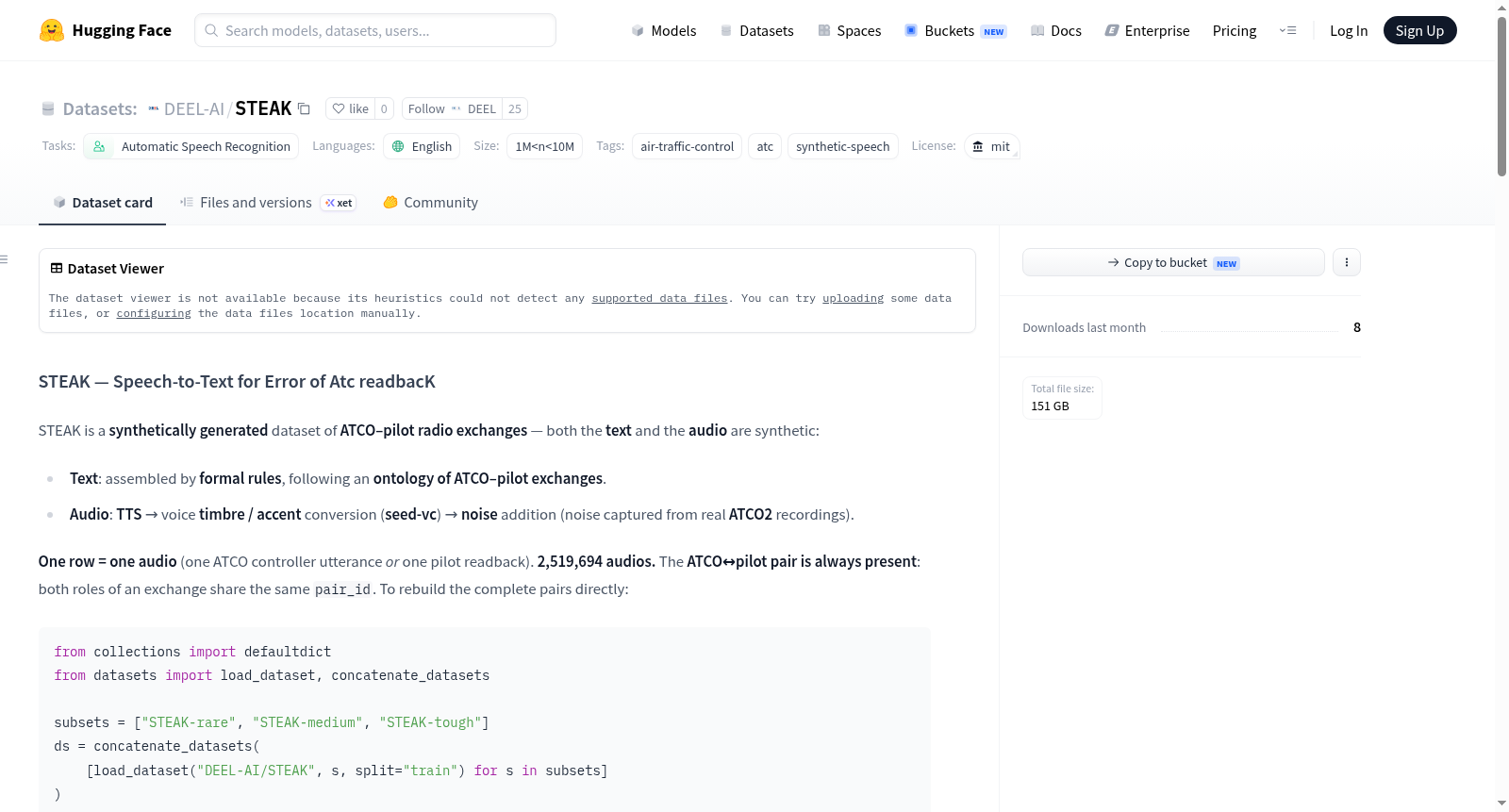Open DEEL followers count 25
1509x812 pixels.
[515, 108]
